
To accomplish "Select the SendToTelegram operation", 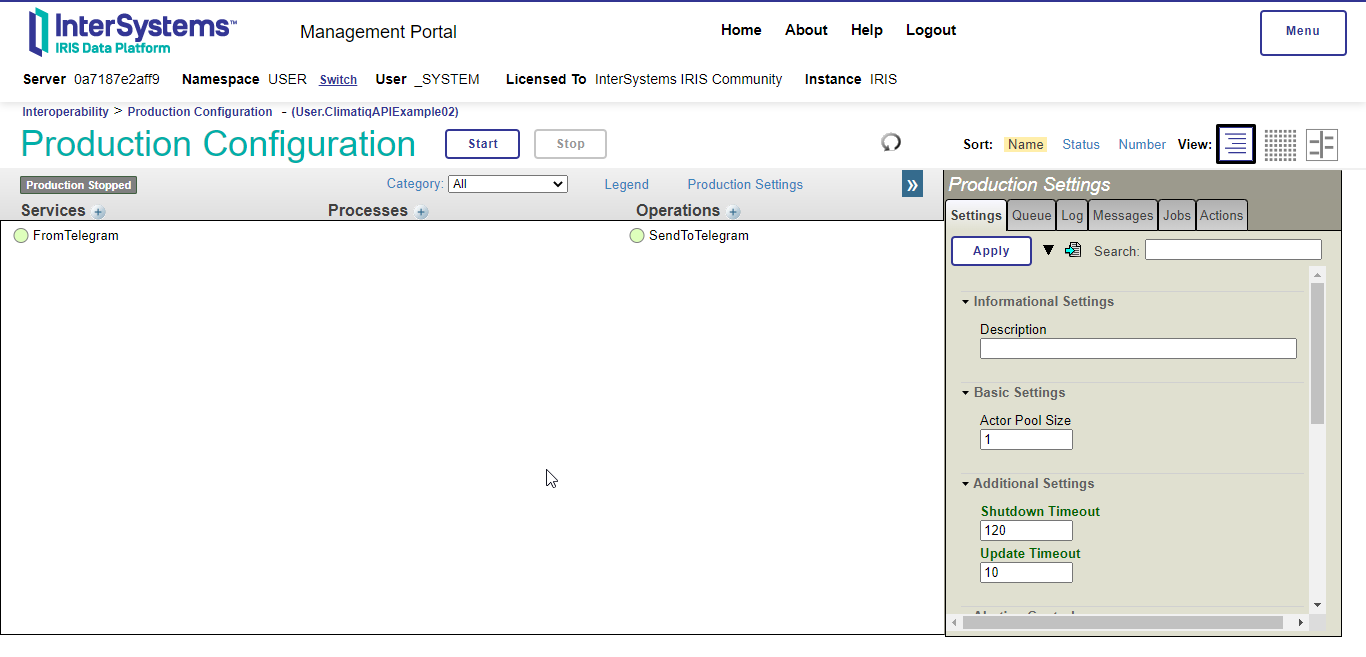I will 698,236.
